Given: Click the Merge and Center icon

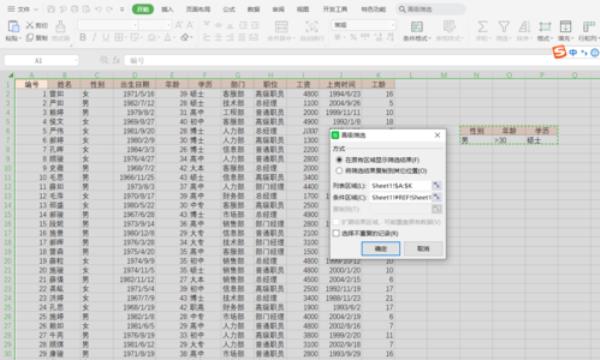Looking at the screenshot, I should (281, 27).
